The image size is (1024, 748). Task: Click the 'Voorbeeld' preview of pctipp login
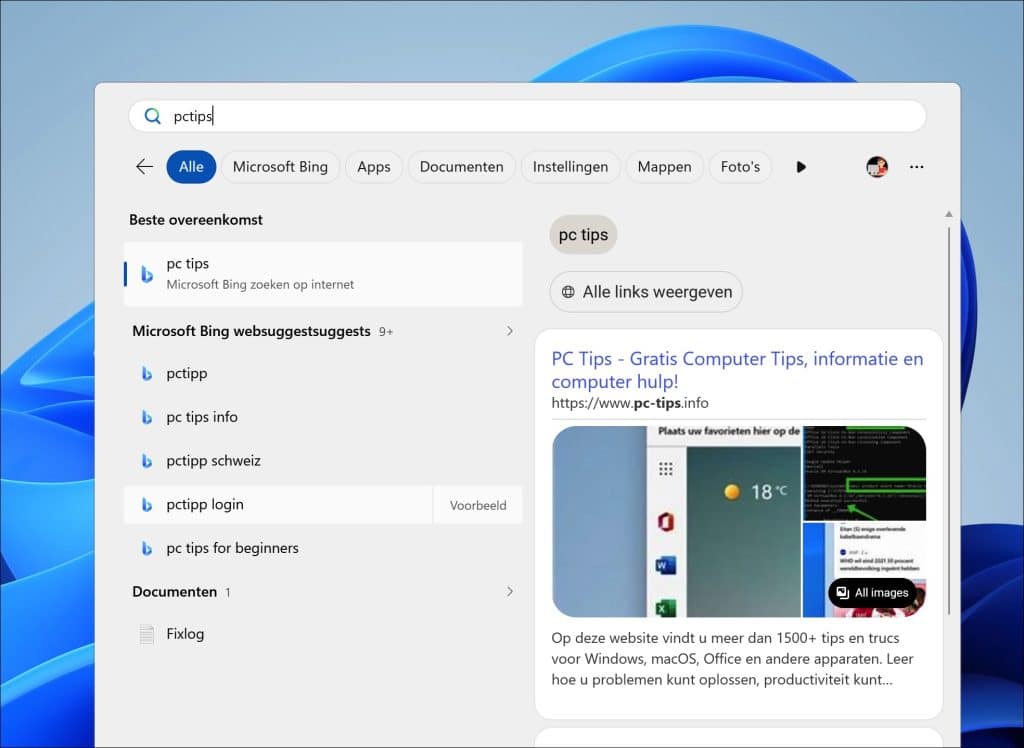click(478, 505)
